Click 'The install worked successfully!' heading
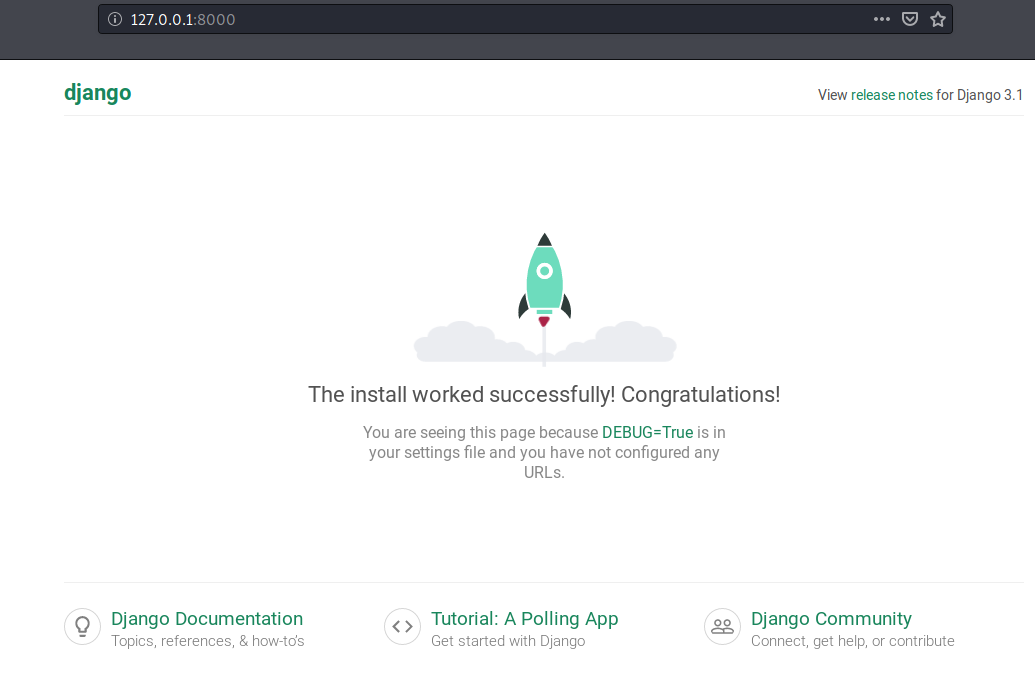This screenshot has height=675, width=1035. [544, 395]
